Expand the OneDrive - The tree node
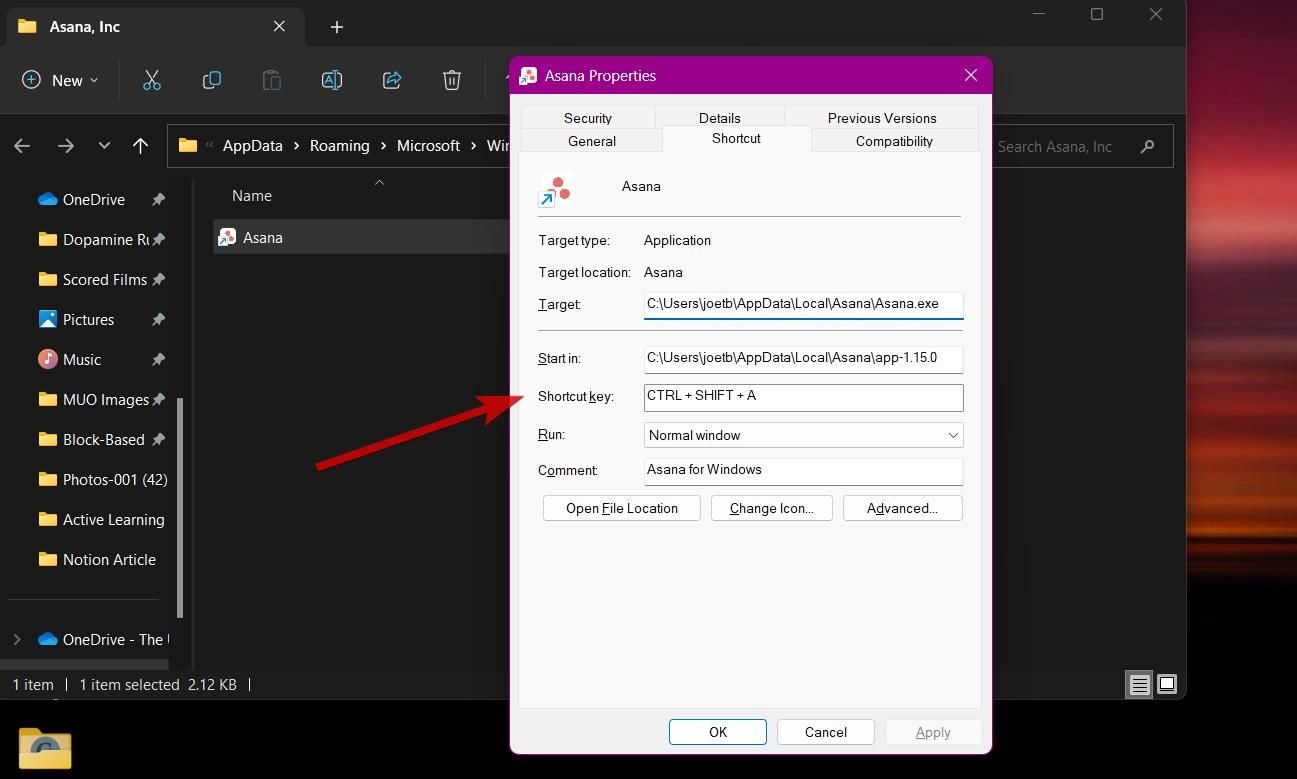1297x779 pixels. [x=17, y=639]
